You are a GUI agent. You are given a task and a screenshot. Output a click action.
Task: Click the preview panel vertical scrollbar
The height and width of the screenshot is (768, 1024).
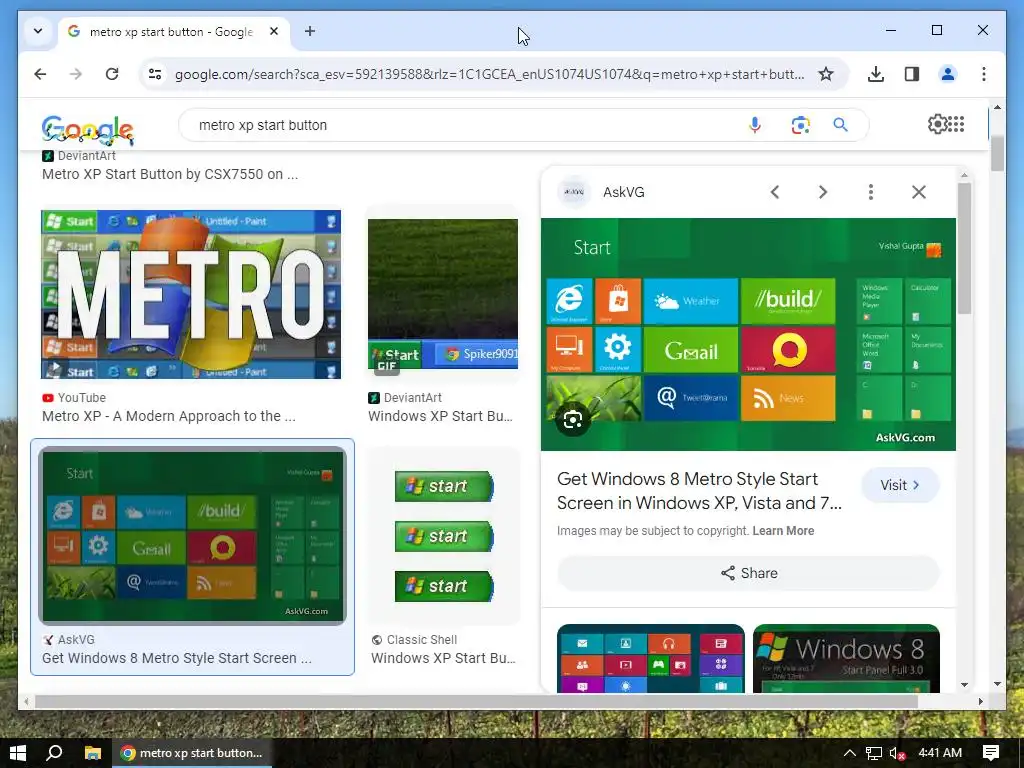(x=965, y=248)
